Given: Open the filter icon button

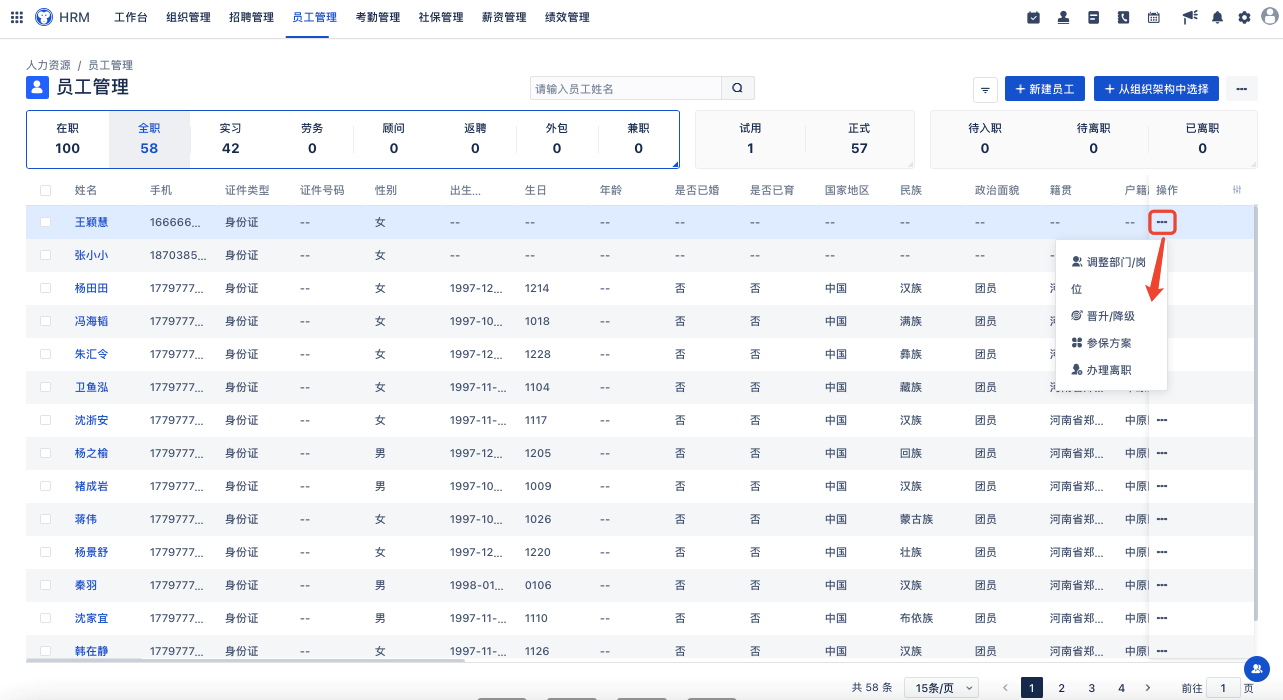Looking at the screenshot, I should [x=985, y=89].
